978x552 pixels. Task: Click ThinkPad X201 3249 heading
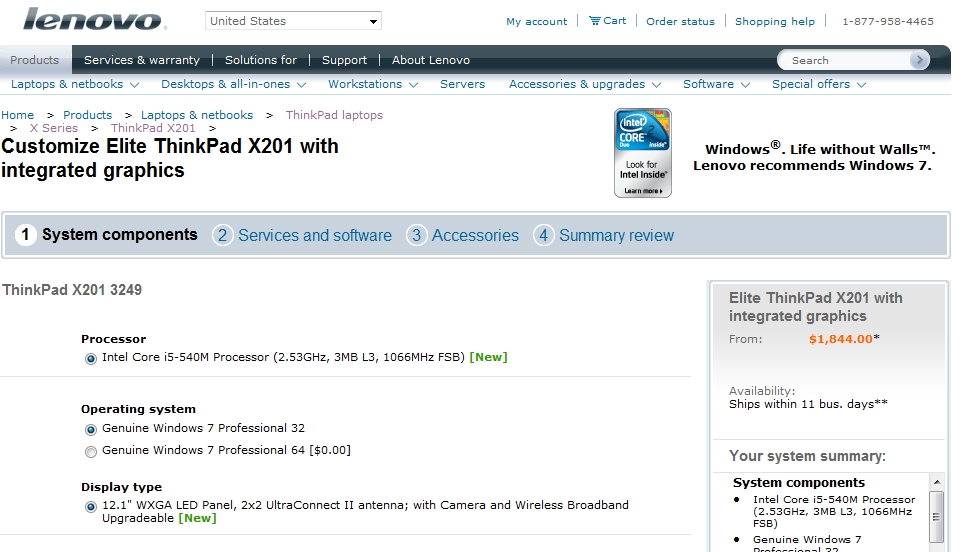[x=72, y=289]
